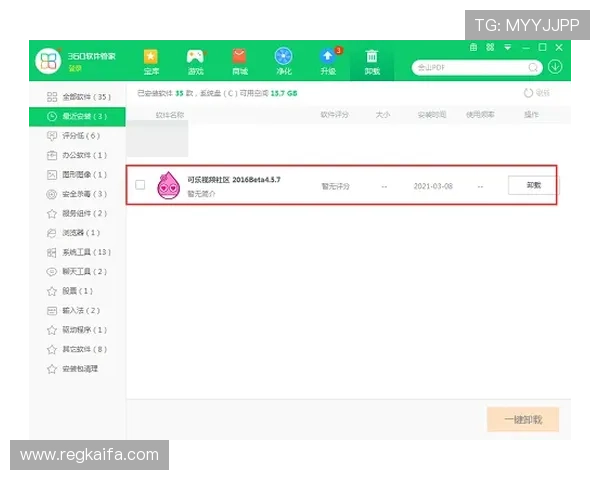Select 图形图像 (1) category
600x480 pixels.
[x=77, y=175]
